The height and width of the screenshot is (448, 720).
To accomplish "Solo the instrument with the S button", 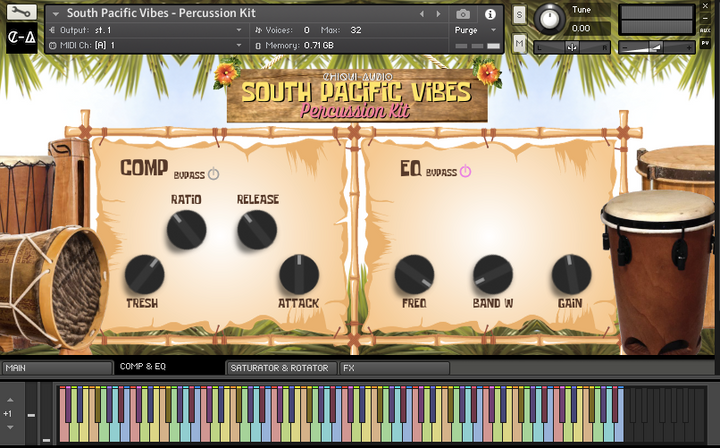I will (519, 15).
